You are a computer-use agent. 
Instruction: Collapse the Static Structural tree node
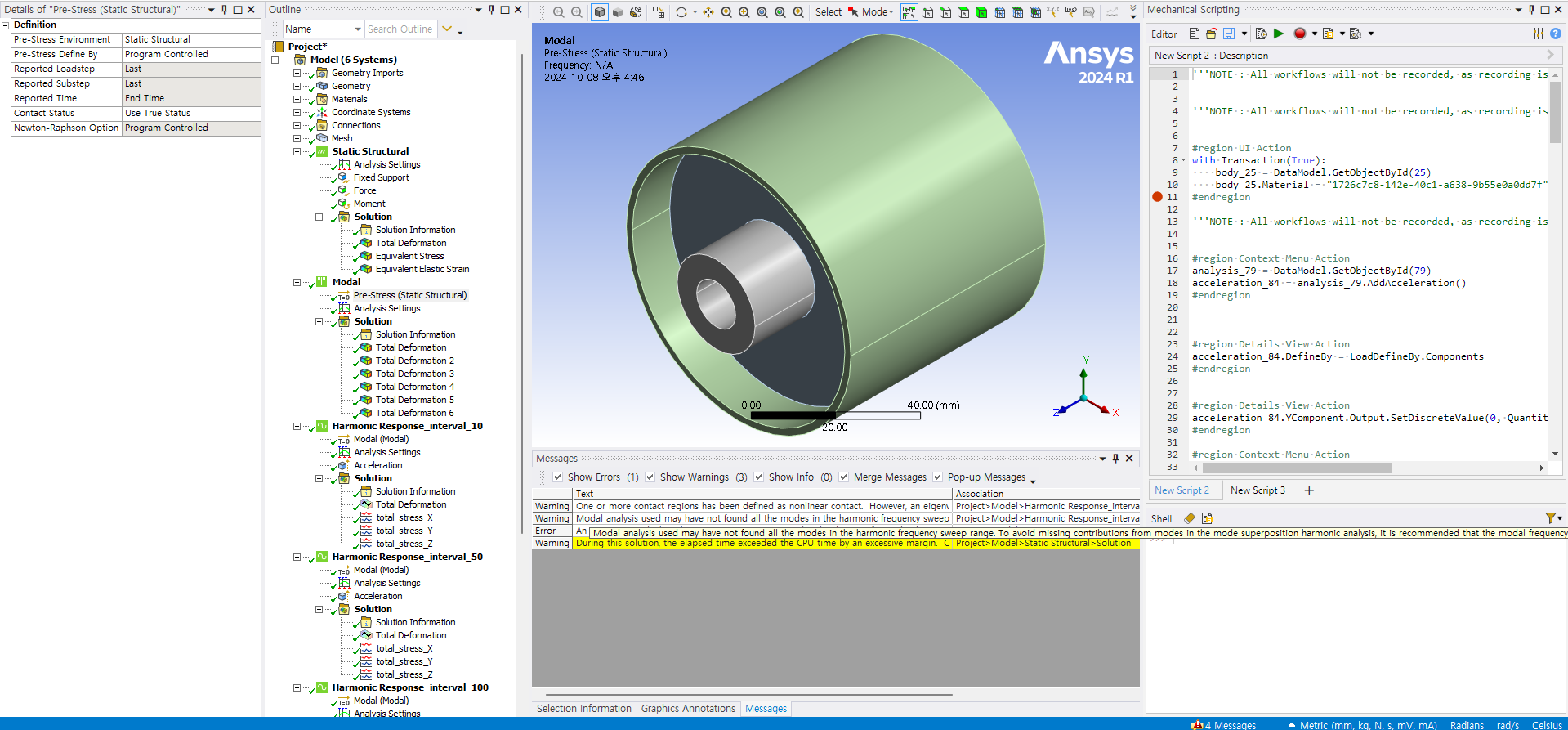(297, 151)
